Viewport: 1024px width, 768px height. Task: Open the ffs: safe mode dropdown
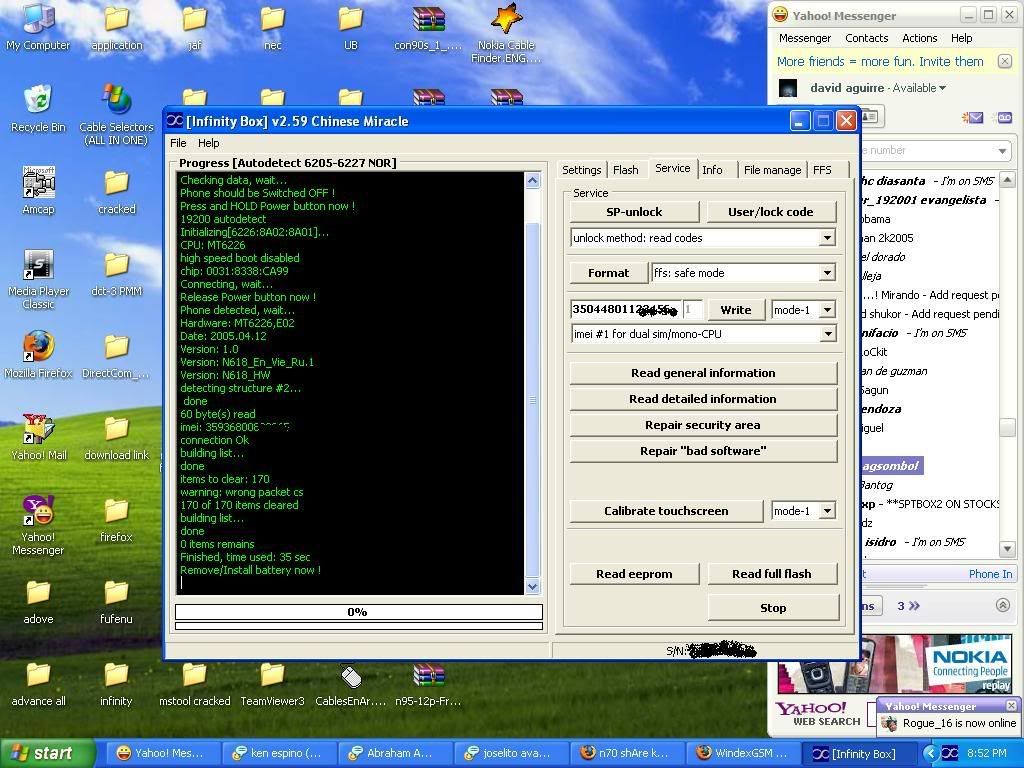pyautogui.click(x=827, y=273)
